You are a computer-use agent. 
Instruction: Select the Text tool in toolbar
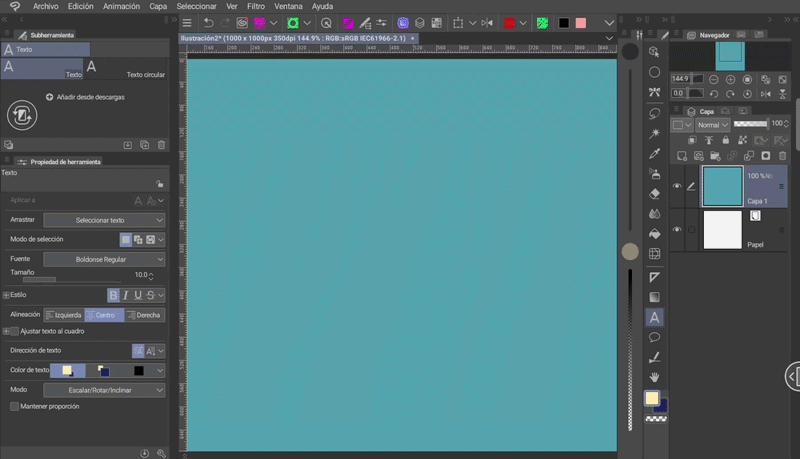point(654,318)
